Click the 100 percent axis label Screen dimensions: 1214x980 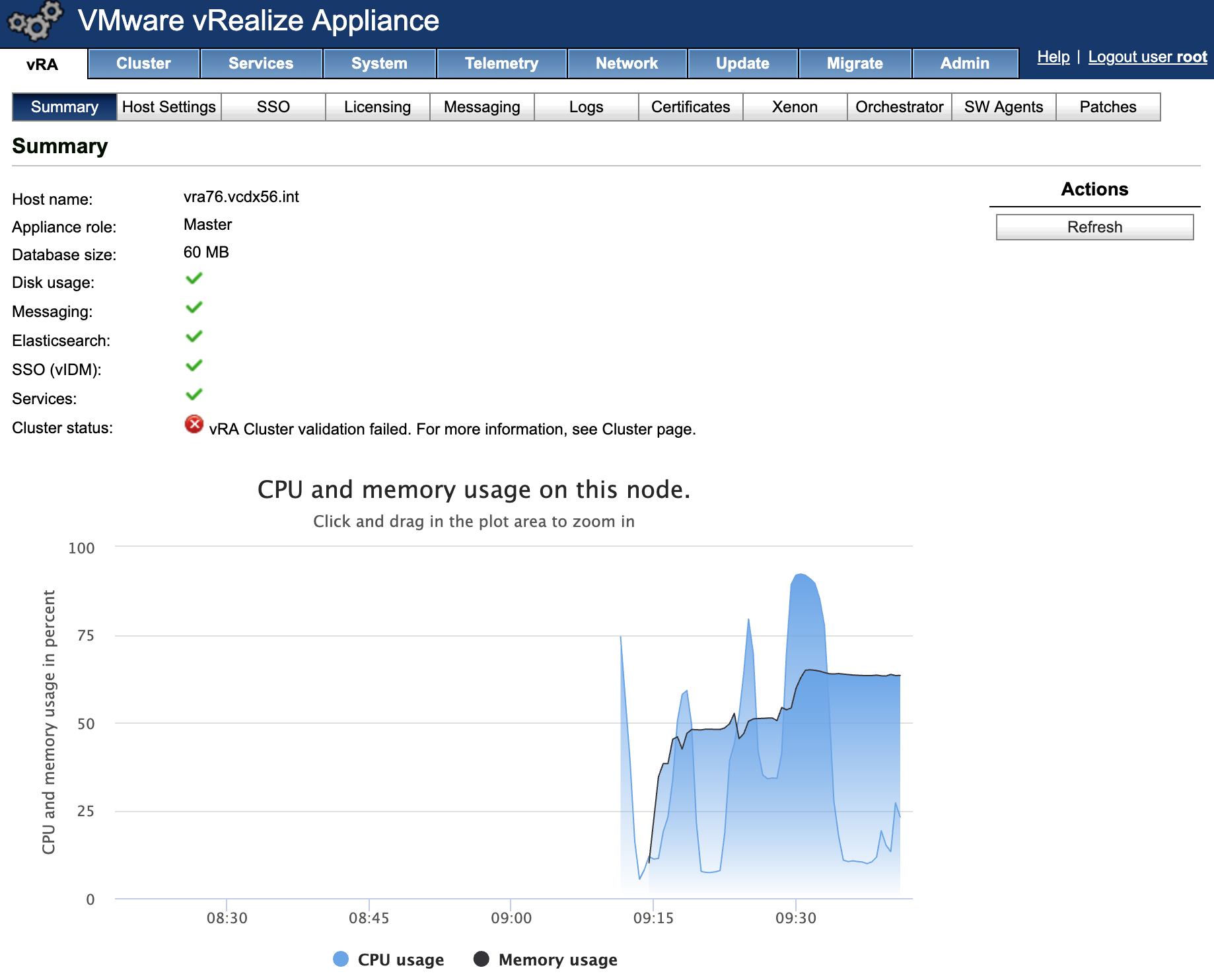click(x=81, y=548)
